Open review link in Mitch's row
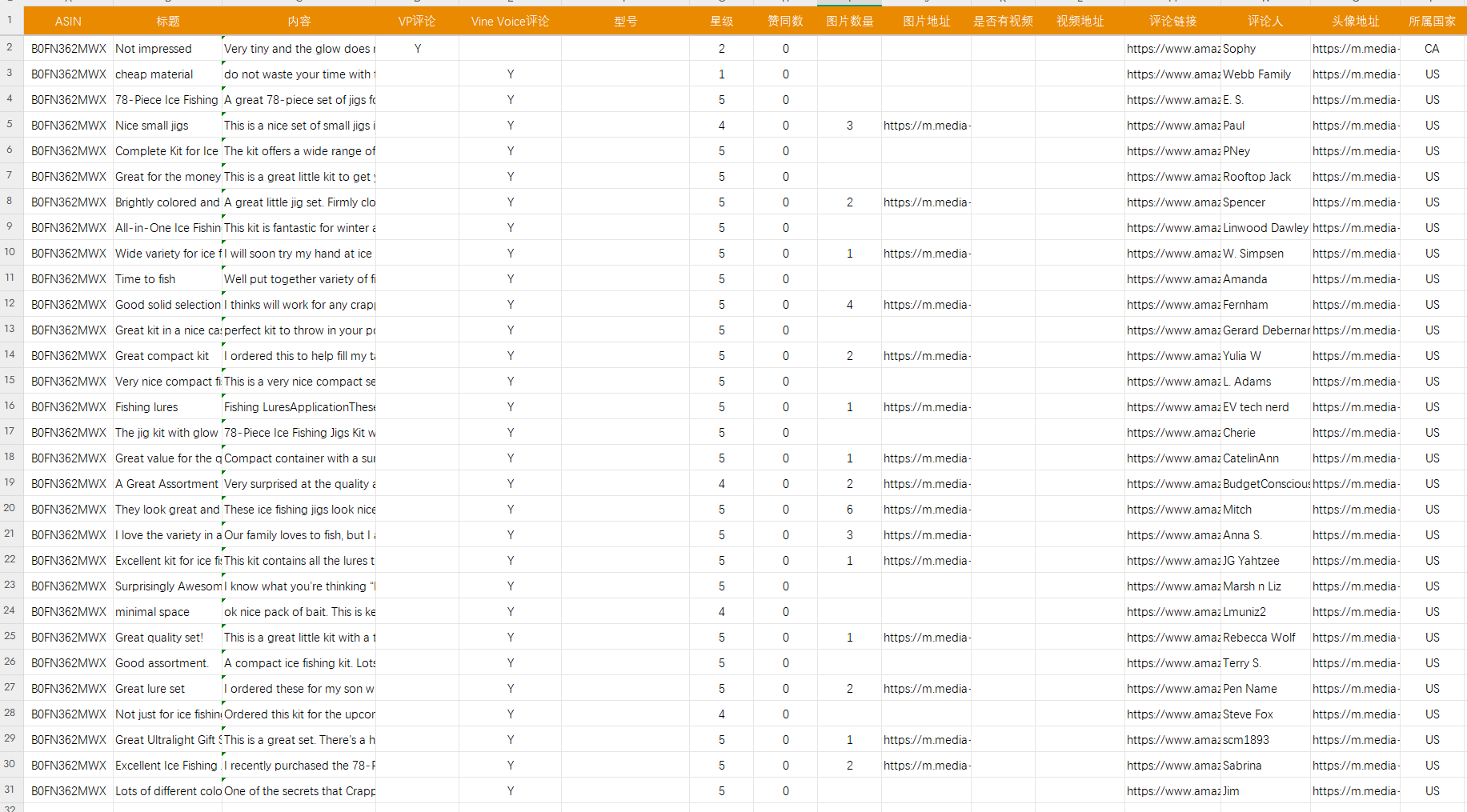 click(1172, 510)
